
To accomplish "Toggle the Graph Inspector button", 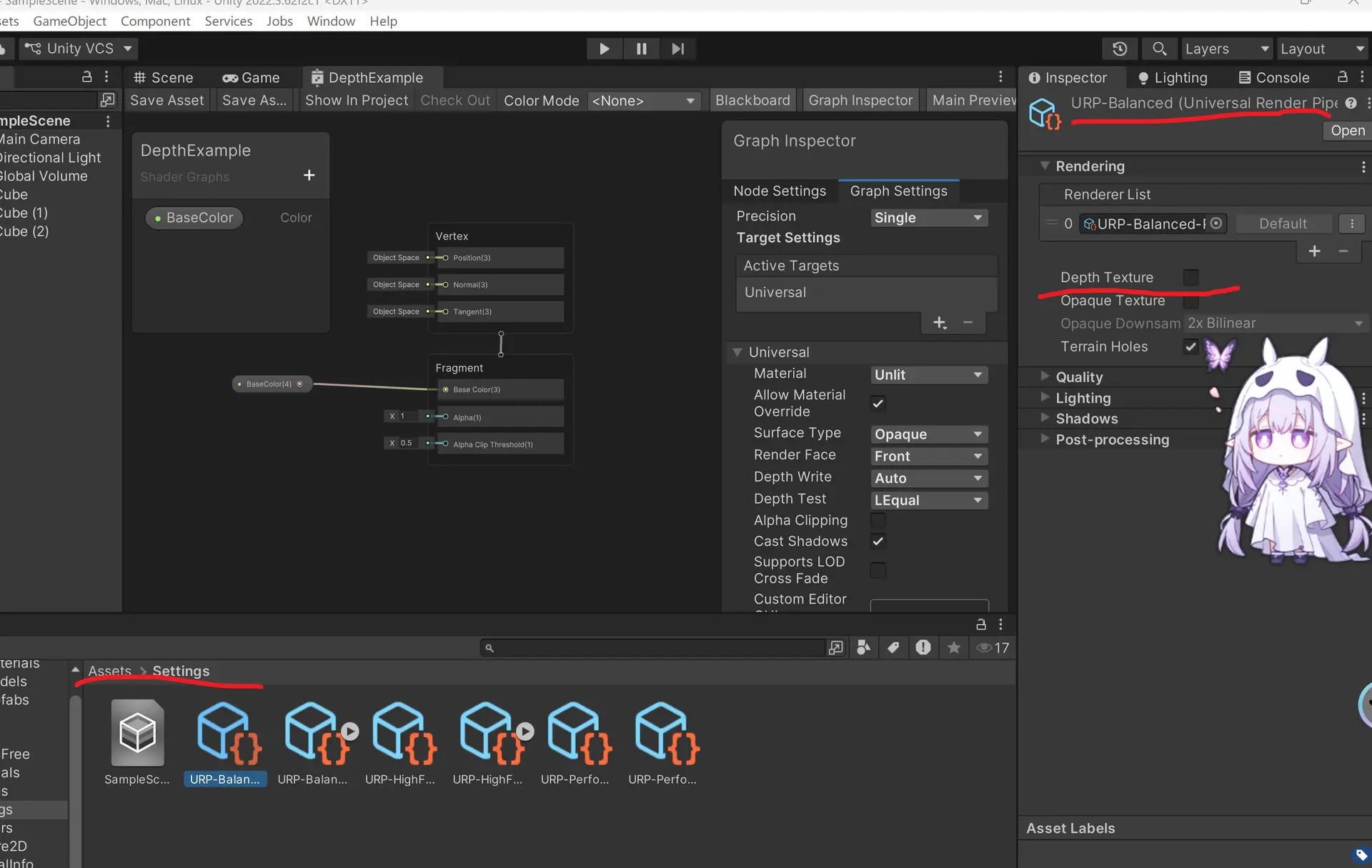I will (860, 101).
